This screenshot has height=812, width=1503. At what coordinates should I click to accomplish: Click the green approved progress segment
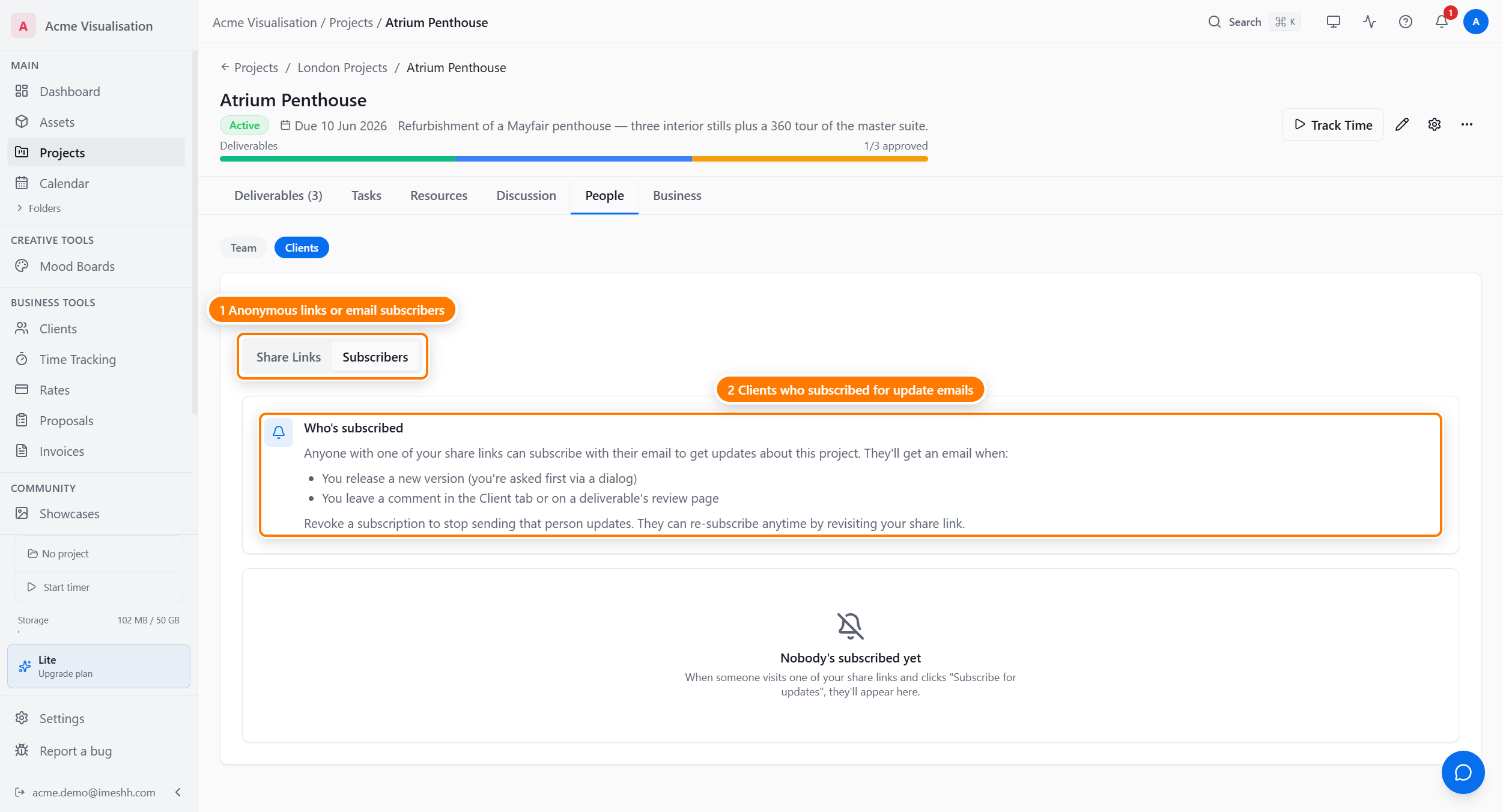click(x=338, y=159)
